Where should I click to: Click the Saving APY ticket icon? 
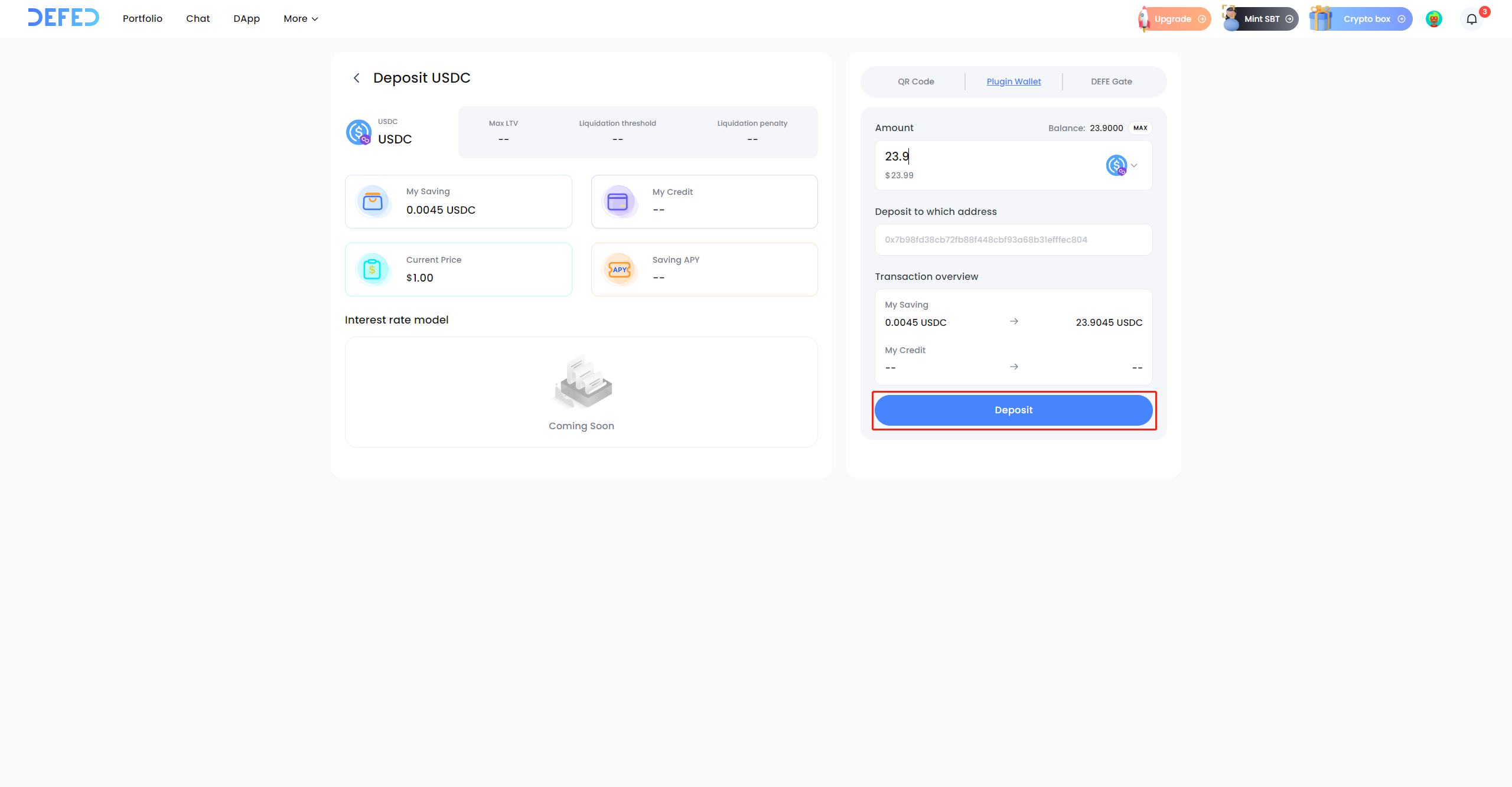[619, 270]
